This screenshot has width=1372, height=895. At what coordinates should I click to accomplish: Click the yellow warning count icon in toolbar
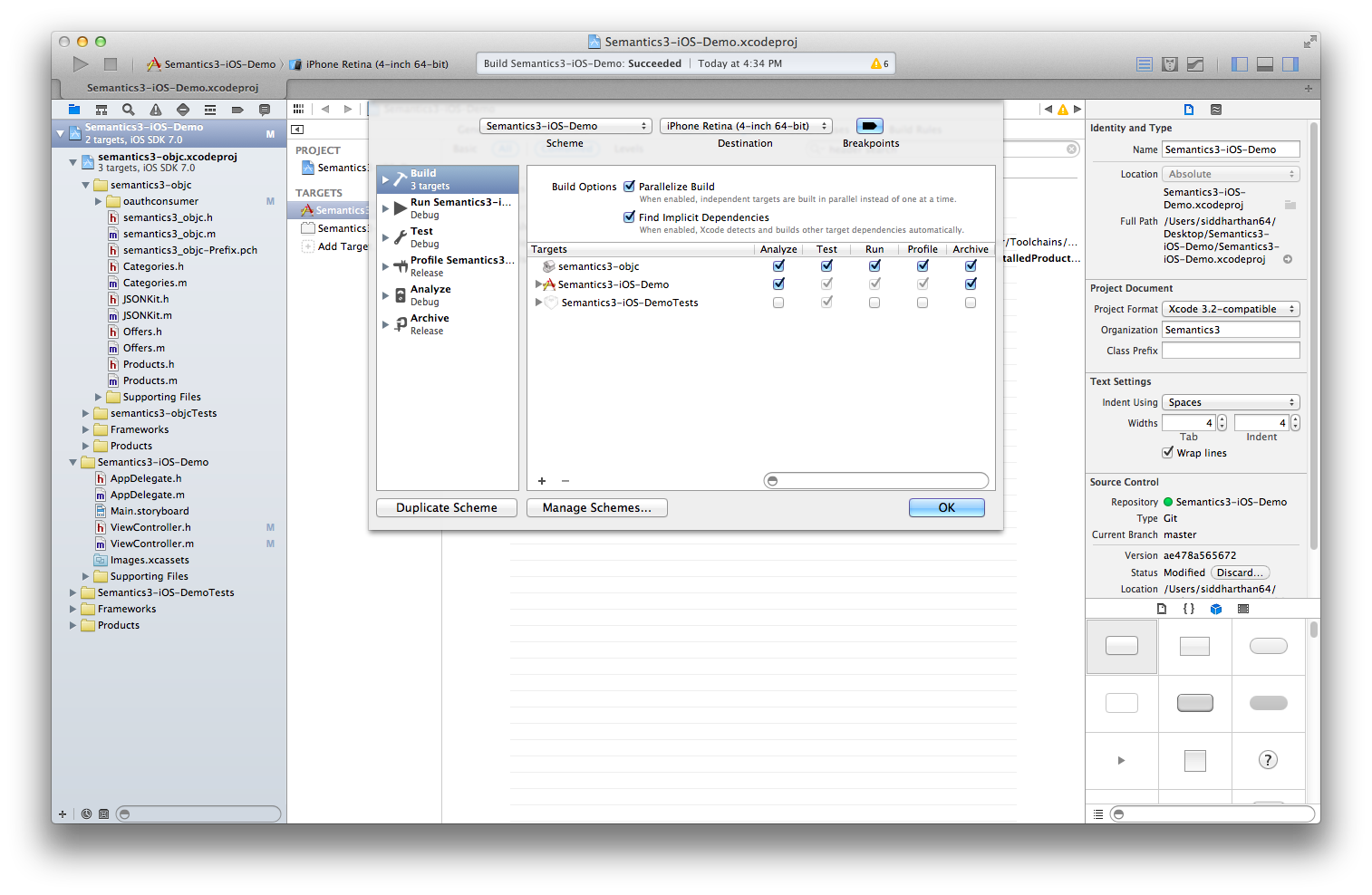879,63
